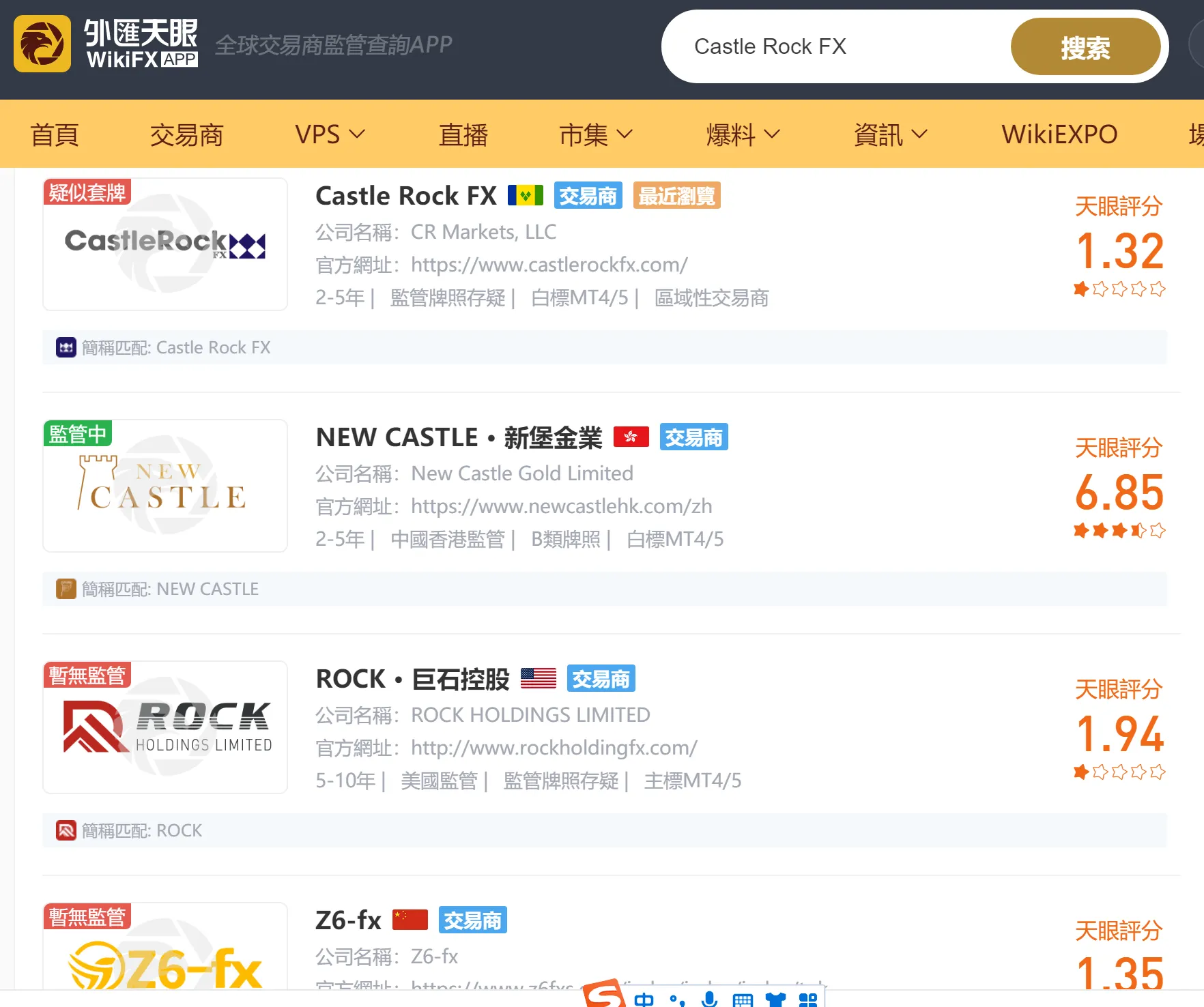The width and height of the screenshot is (1204, 1007).
Task: Go to the 首頁 home menu item
Action: [x=55, y=134]
